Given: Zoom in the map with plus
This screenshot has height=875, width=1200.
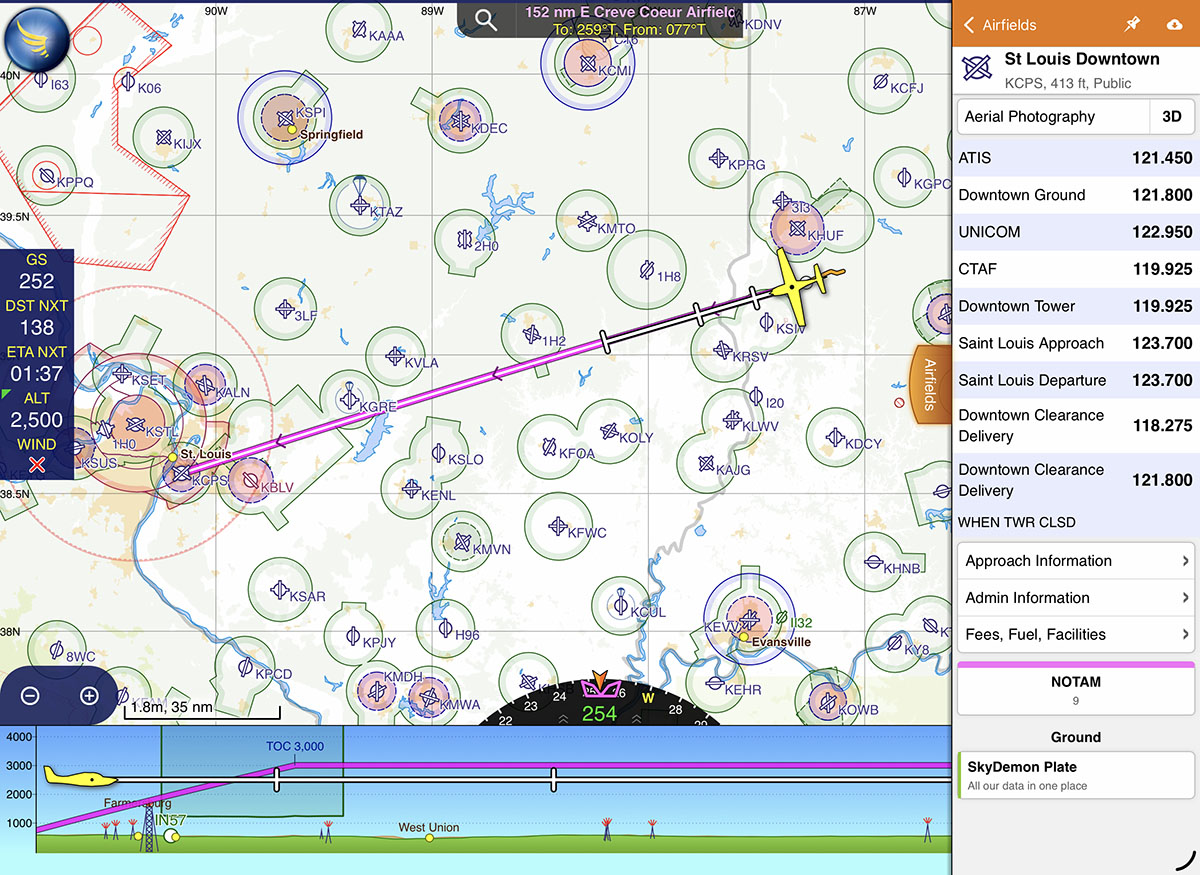Looking at the screenshot, I should tap(89, 696).
